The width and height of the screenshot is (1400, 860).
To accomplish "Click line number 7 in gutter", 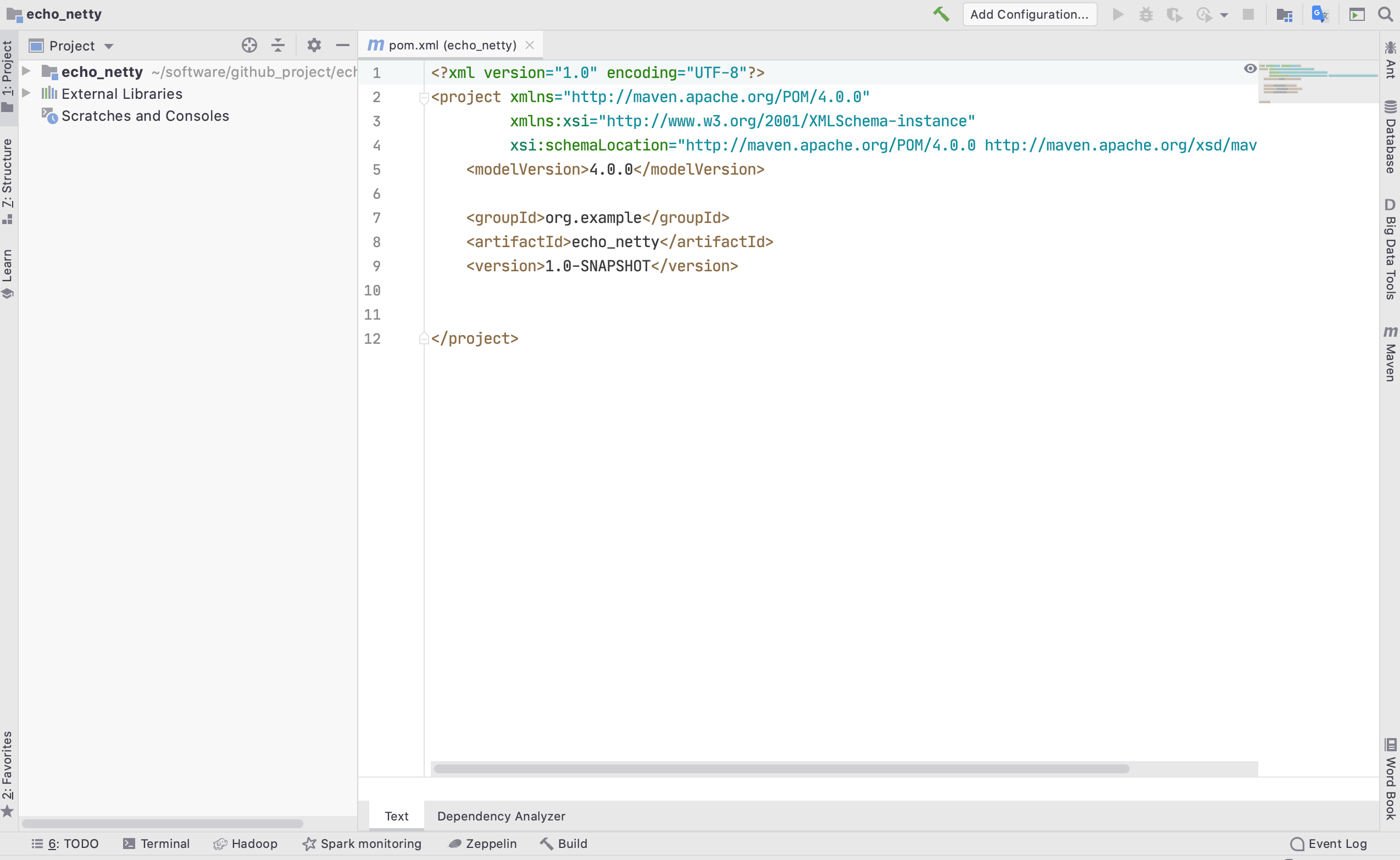I will pyautogui.click(x=376, y=218).
